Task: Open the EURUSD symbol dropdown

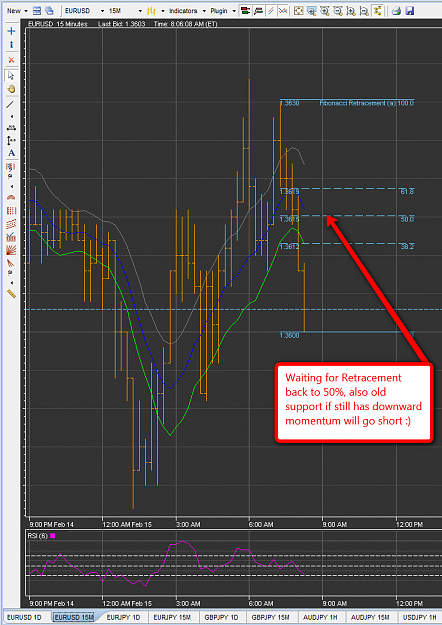Action: point(102,11)
